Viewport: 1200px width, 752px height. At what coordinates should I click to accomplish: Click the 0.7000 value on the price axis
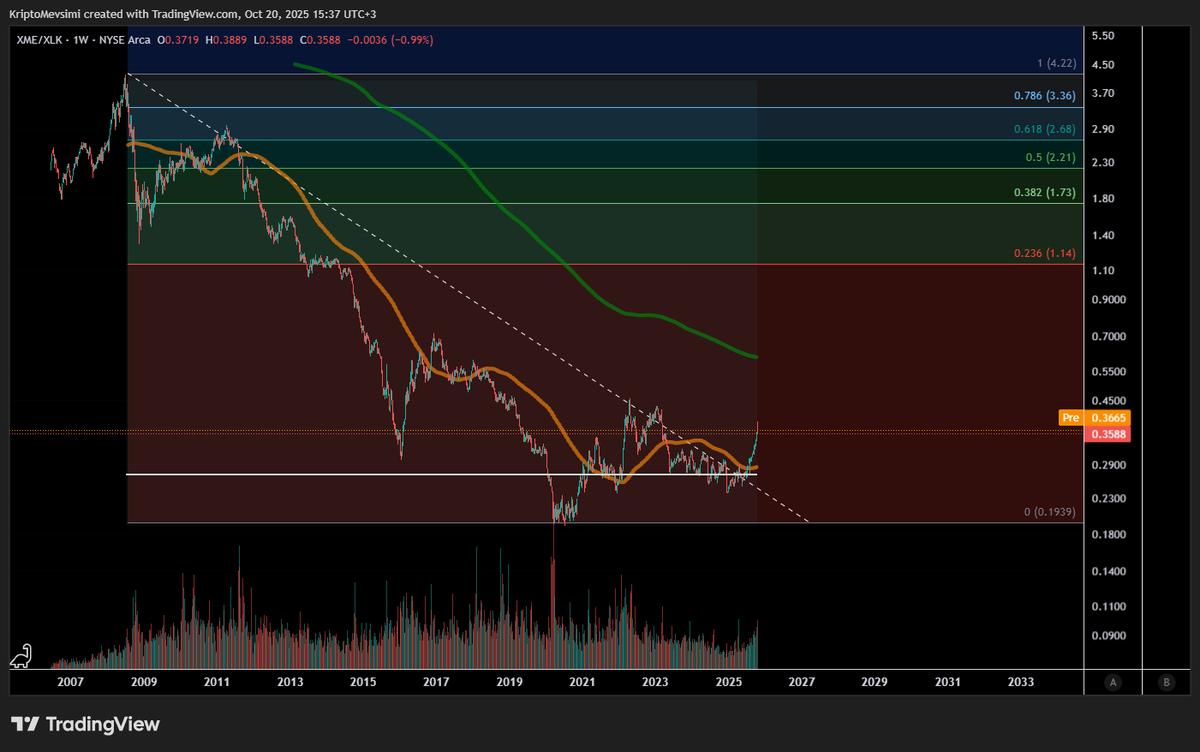[1107, 336]
